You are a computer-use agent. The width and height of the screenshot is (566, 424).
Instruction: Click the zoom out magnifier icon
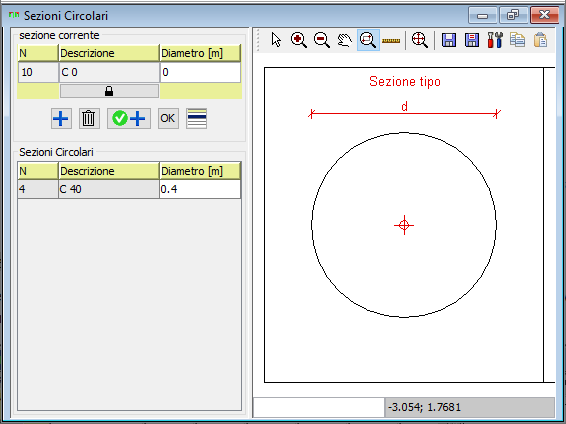point(322,40)
